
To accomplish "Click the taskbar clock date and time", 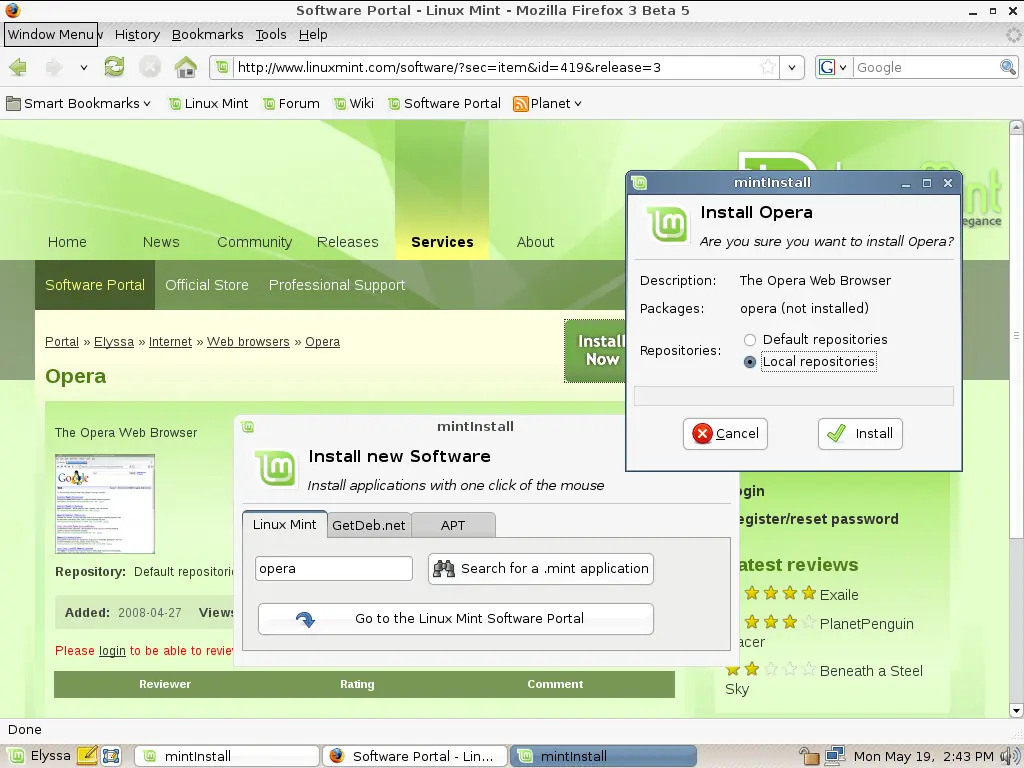I will [923, 756].
